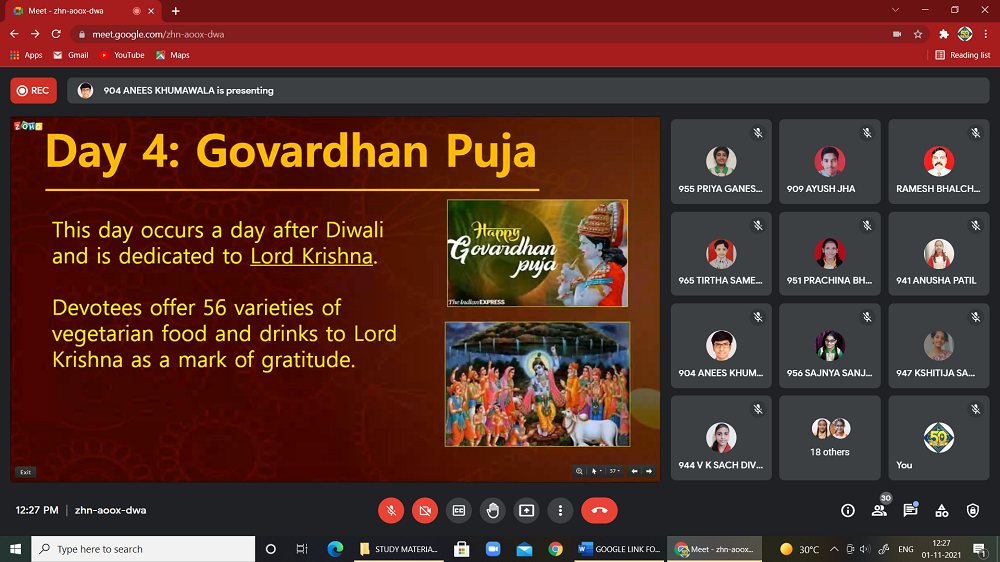Screen dimensions: 1000x562
Task: Show everyone in the participants panel
Action: 879,510
